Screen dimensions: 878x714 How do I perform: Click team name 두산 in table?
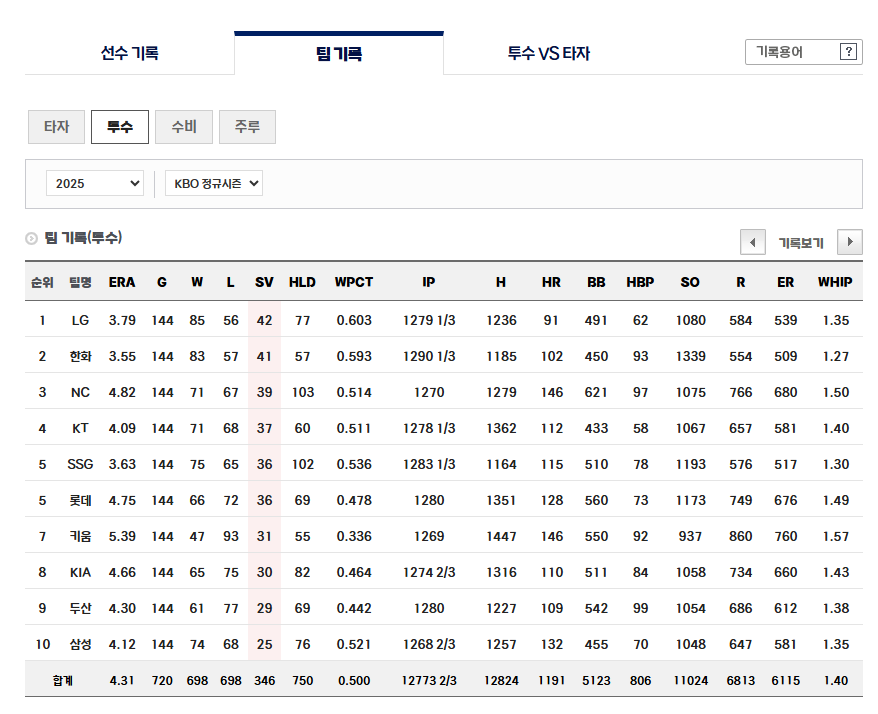pyautogui.click(x=80, y=608)
